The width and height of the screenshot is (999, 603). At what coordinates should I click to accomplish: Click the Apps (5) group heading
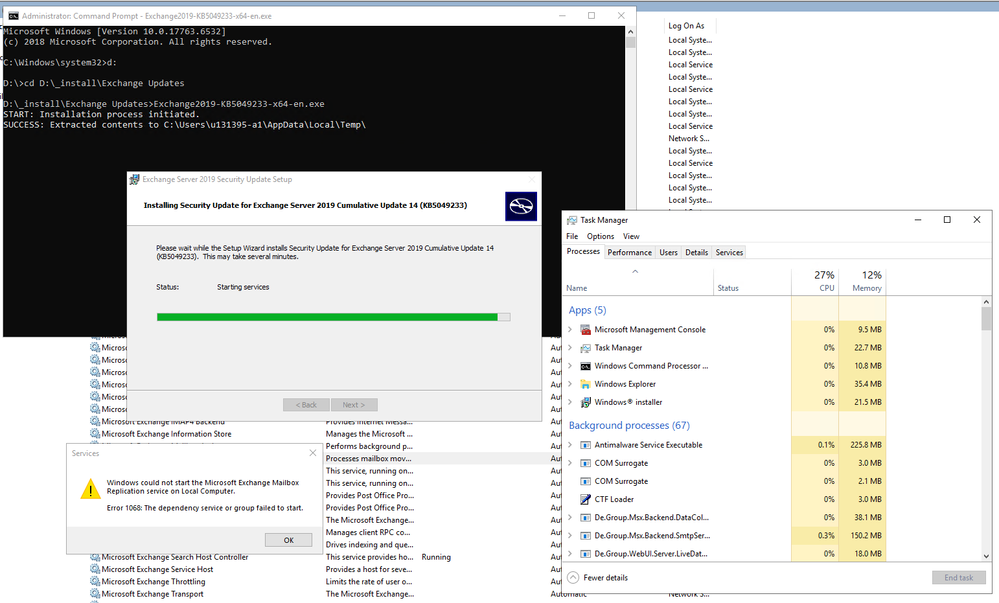pos(587,310)
